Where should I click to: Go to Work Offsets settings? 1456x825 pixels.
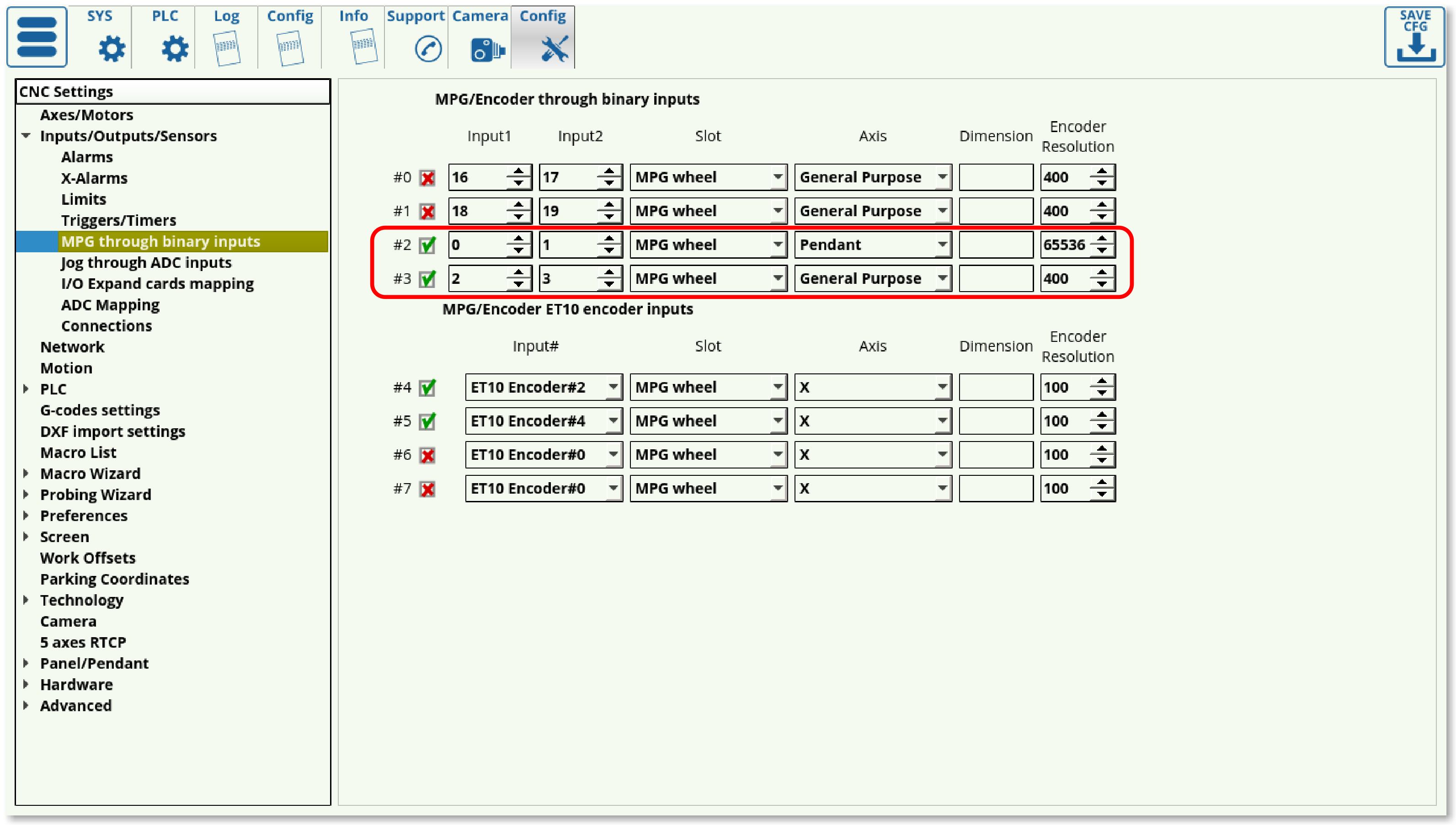pyautogui.click(x=88, y=558)
